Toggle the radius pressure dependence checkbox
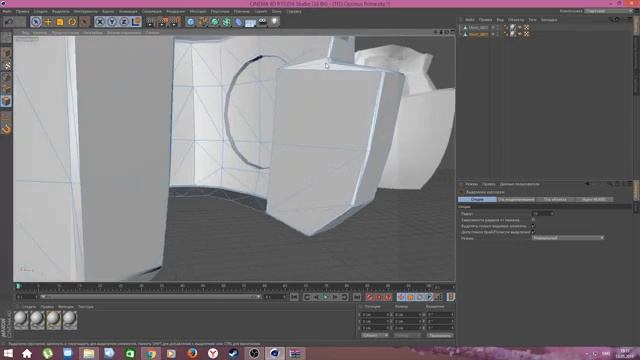This screenshot has width=640, height=360. (x=533, y=220)
